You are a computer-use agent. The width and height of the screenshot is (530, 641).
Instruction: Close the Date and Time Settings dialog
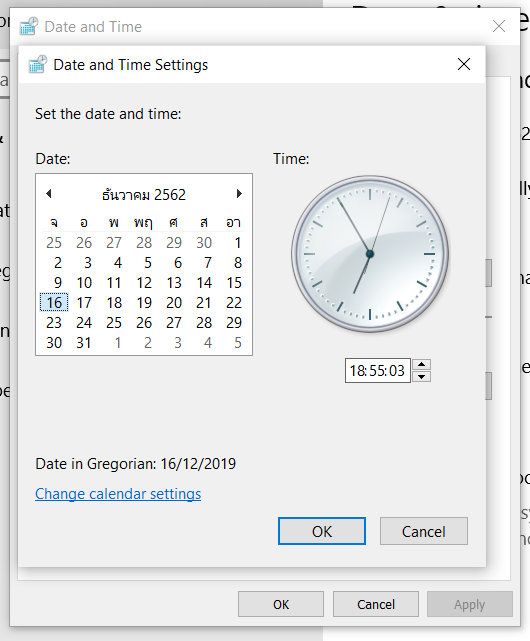point(464,64)
